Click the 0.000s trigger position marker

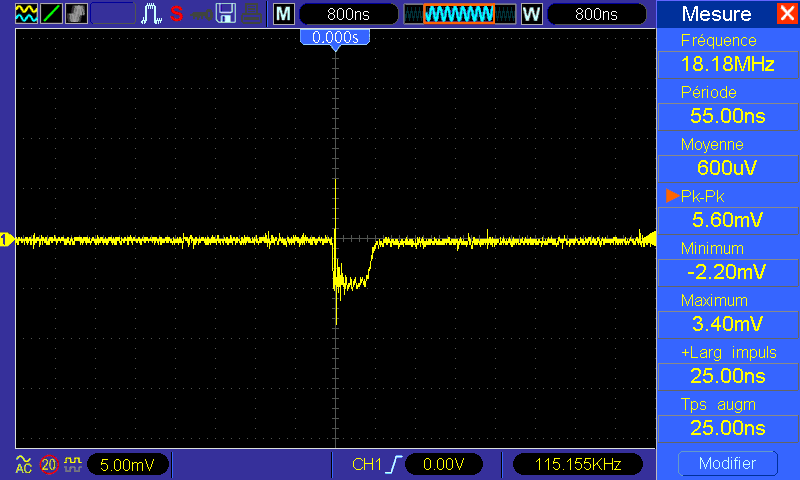(x=335, y=37)
